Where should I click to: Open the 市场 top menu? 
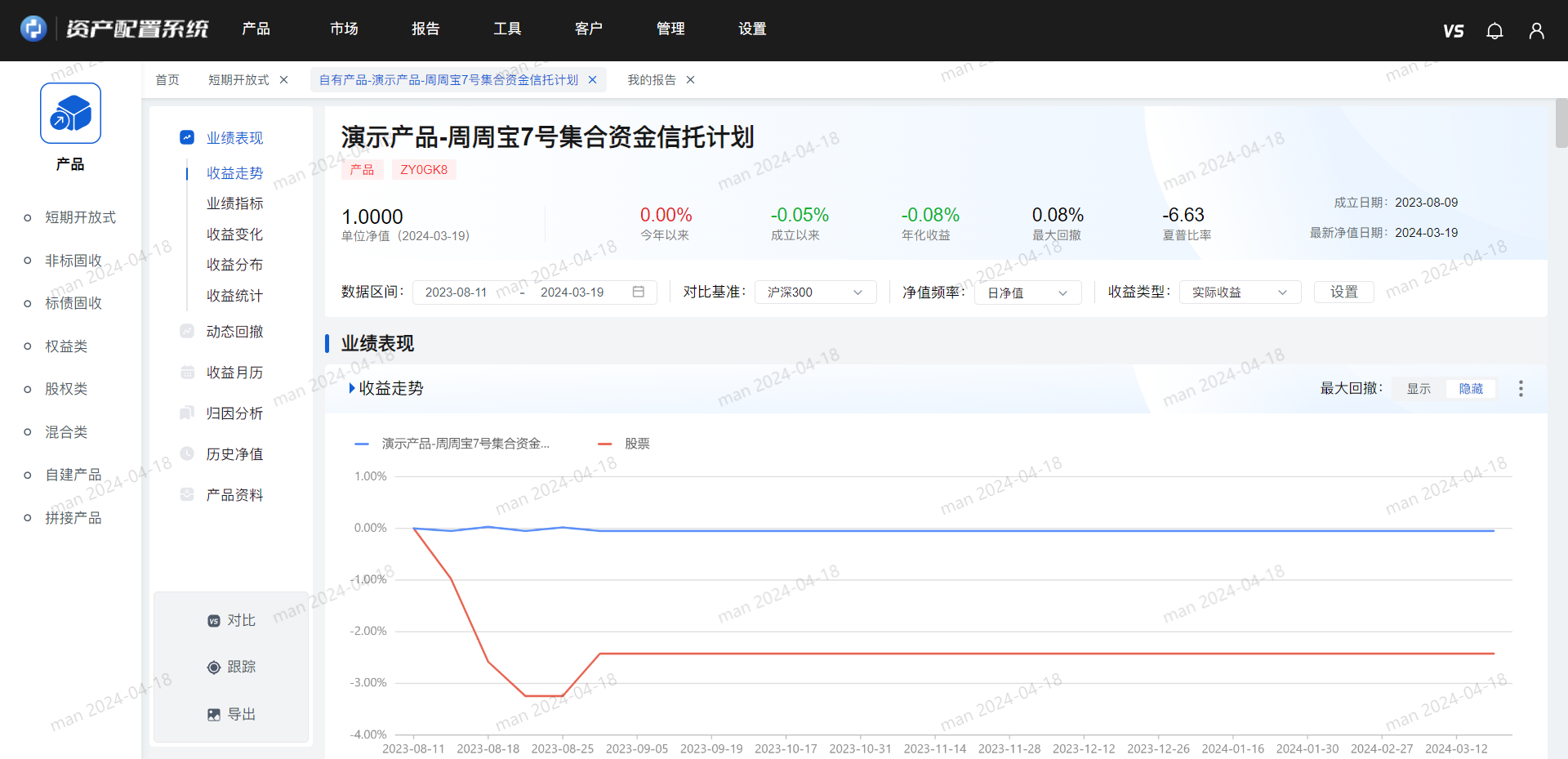pos(344,29)
